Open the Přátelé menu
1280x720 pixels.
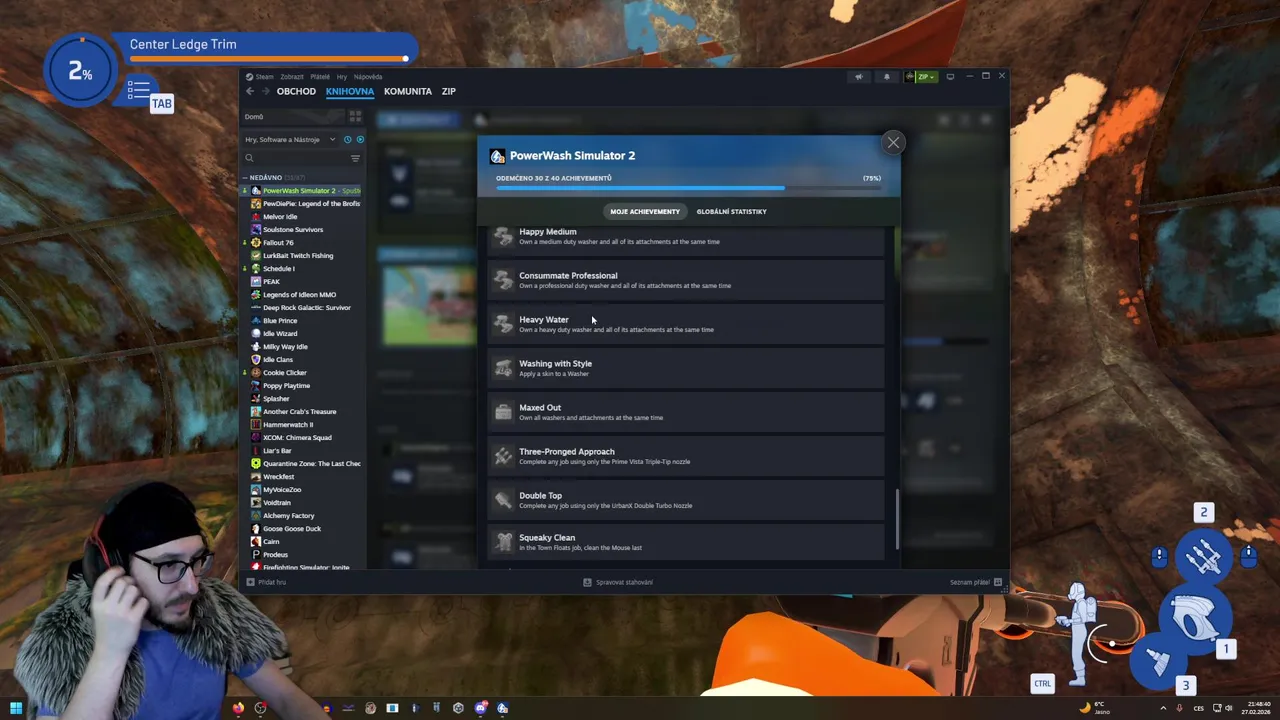pyautogui.click(x=320, y=76)
